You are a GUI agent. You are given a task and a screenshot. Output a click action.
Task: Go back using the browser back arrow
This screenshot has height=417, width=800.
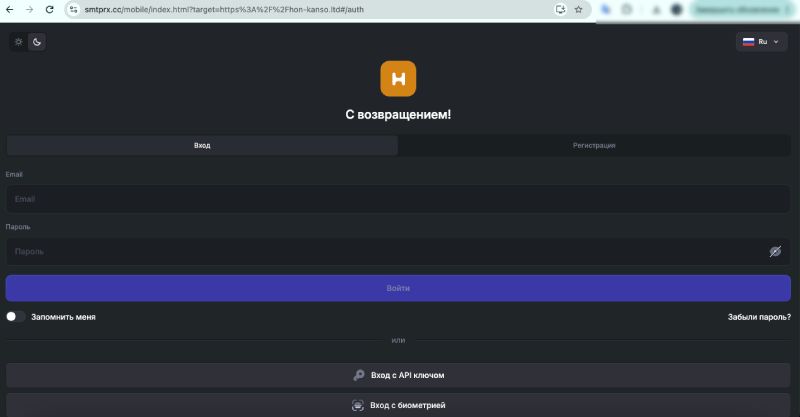point(10,9)
